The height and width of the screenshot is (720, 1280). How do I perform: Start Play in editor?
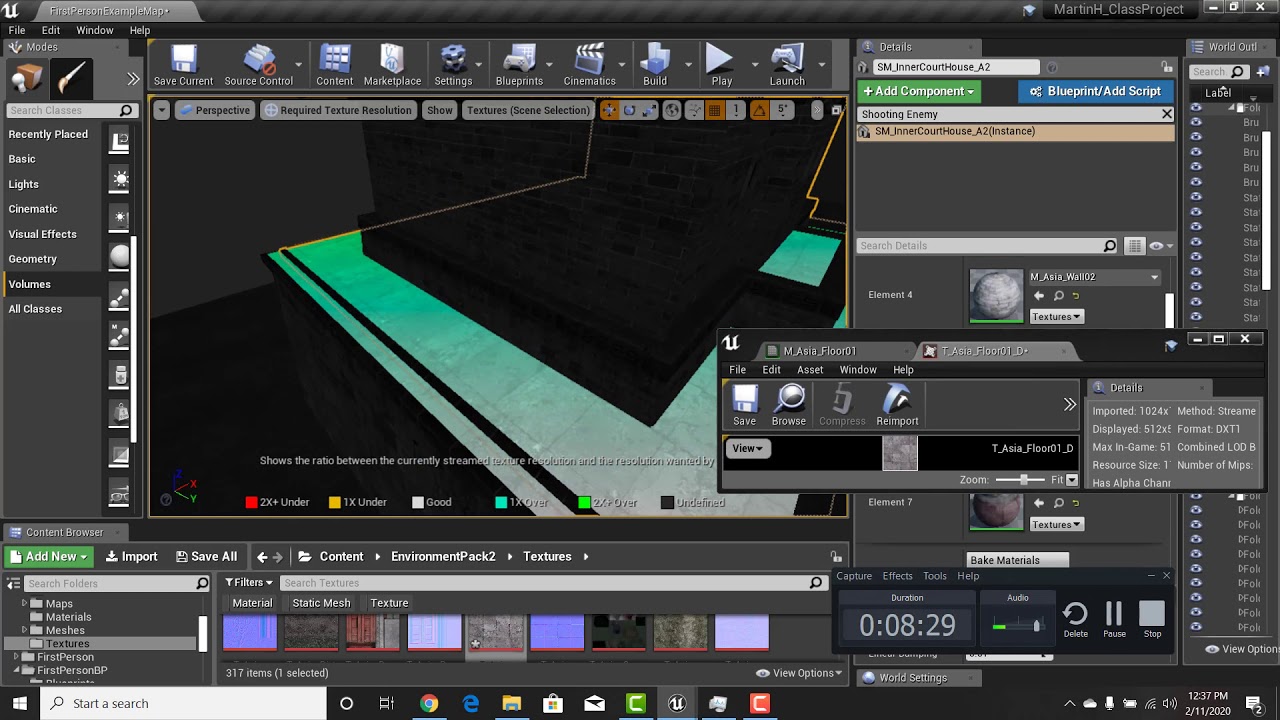(x=721, y=66)
